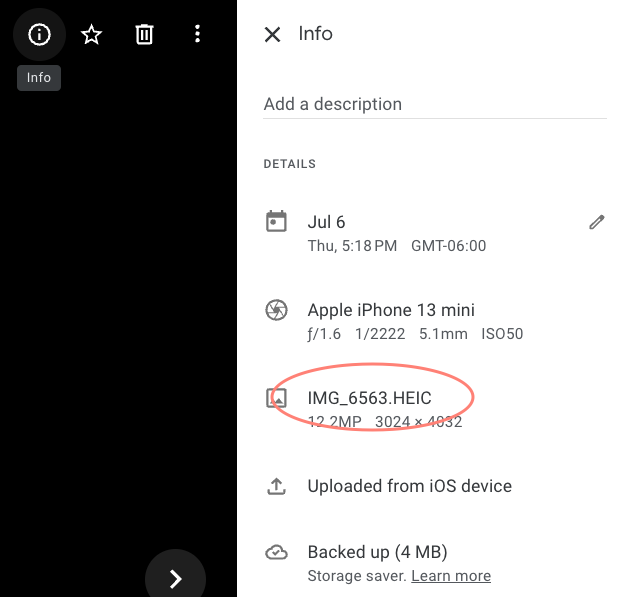Favorite the photo with the star icon

click(x=92, y=35)
